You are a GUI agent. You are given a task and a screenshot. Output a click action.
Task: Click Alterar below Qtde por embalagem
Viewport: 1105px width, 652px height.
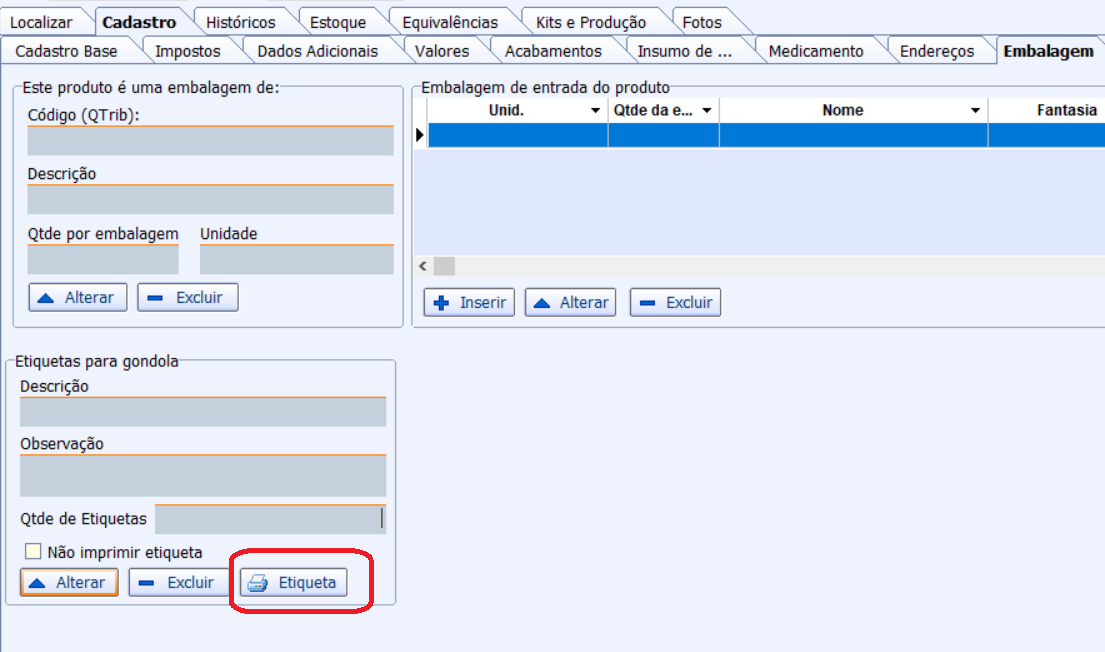pos(78,297)
